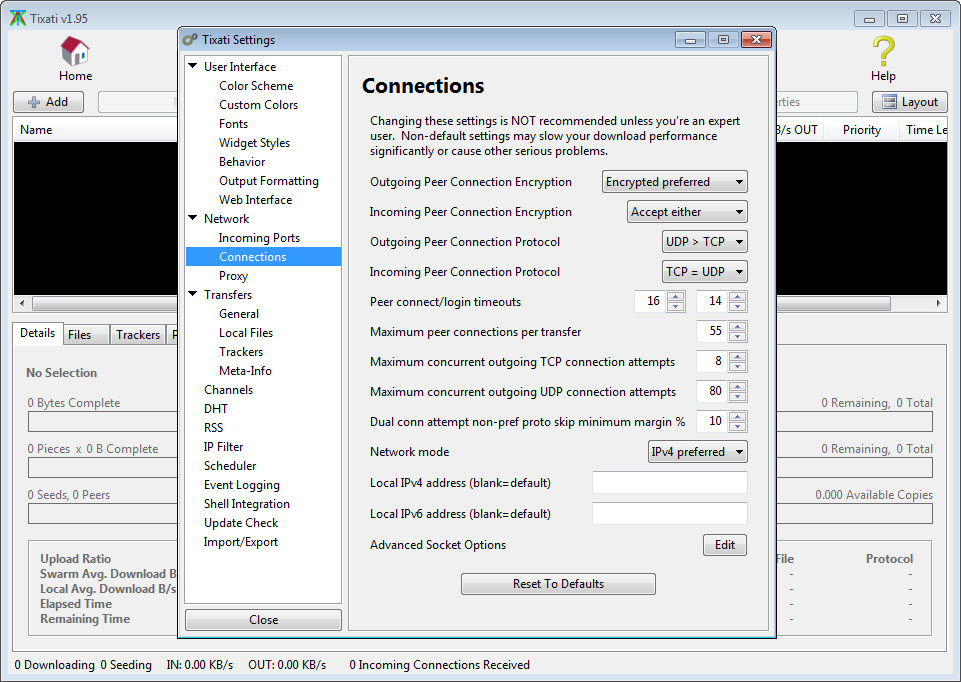Select Web Interface in settings tree
Screen dimensions: 961x682
(256, 200)
